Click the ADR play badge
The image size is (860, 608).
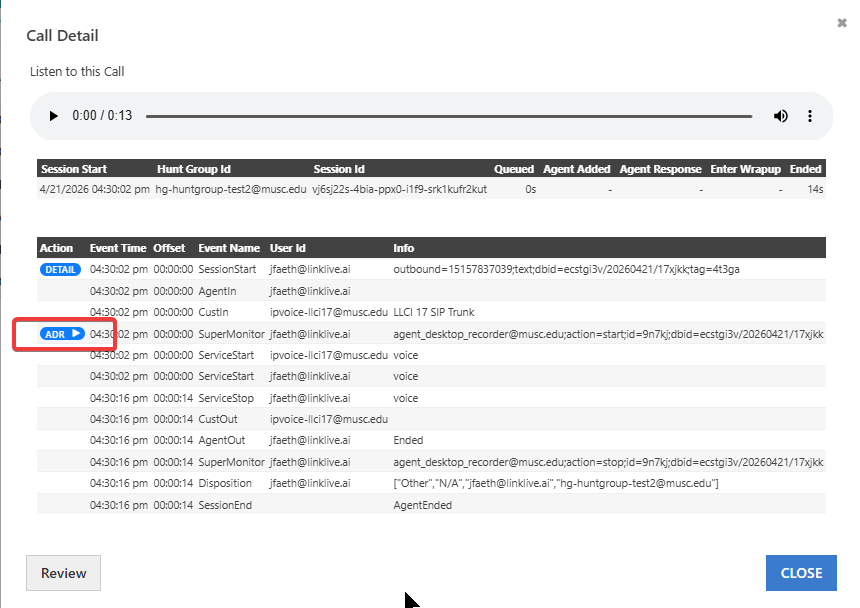click(x=62, y=334)
